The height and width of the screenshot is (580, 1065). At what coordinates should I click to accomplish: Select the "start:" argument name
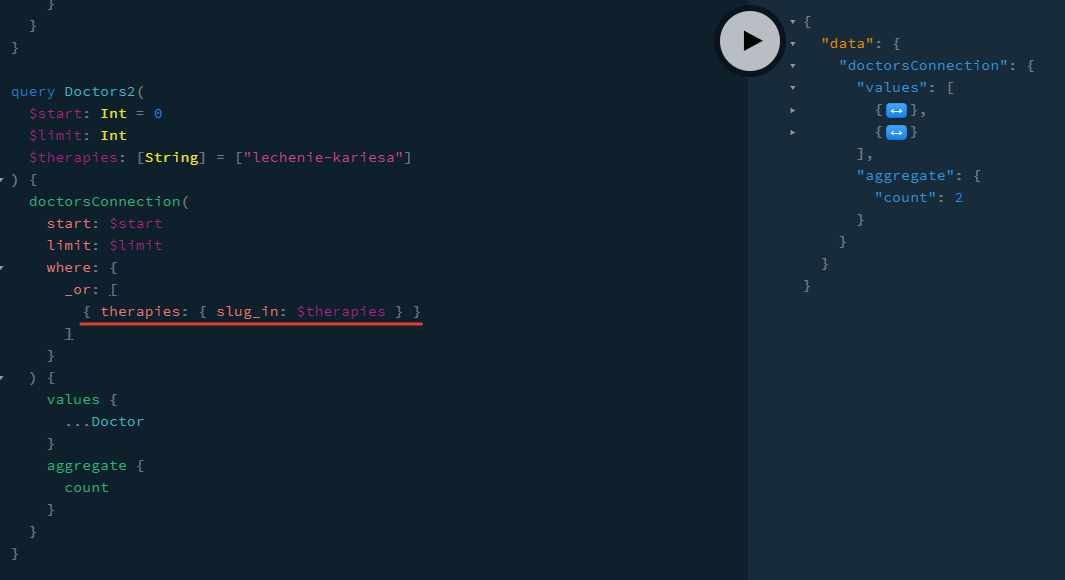coord(73,223)
